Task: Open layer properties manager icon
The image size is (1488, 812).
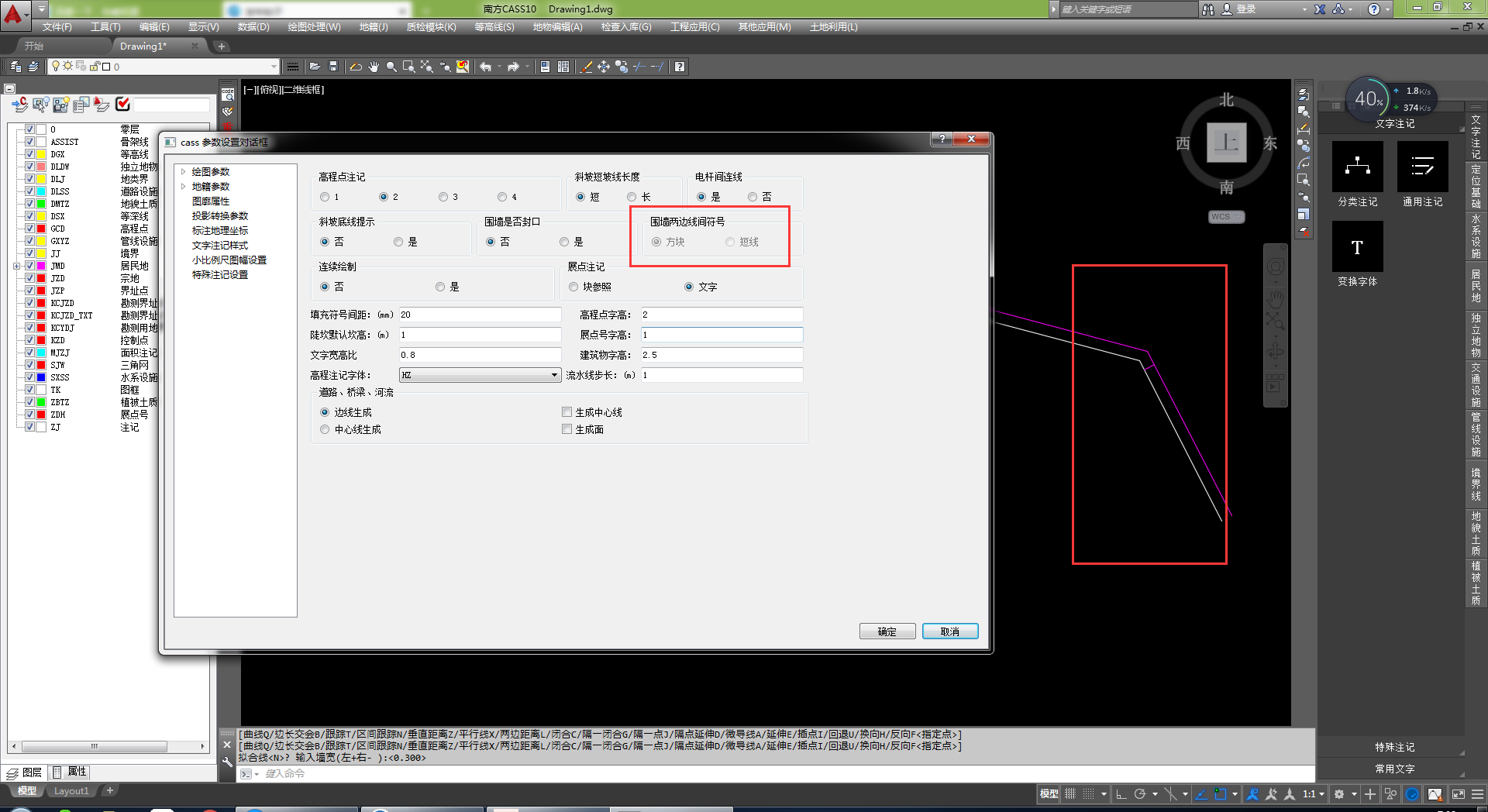Action: pos(15,67)
